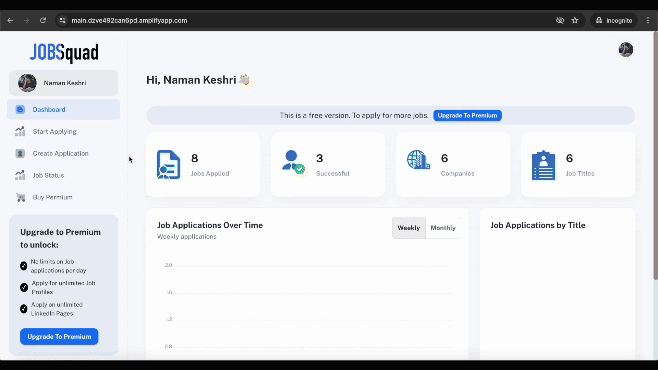Click the 2.0 y-axis label on chart

click(168, 265)
